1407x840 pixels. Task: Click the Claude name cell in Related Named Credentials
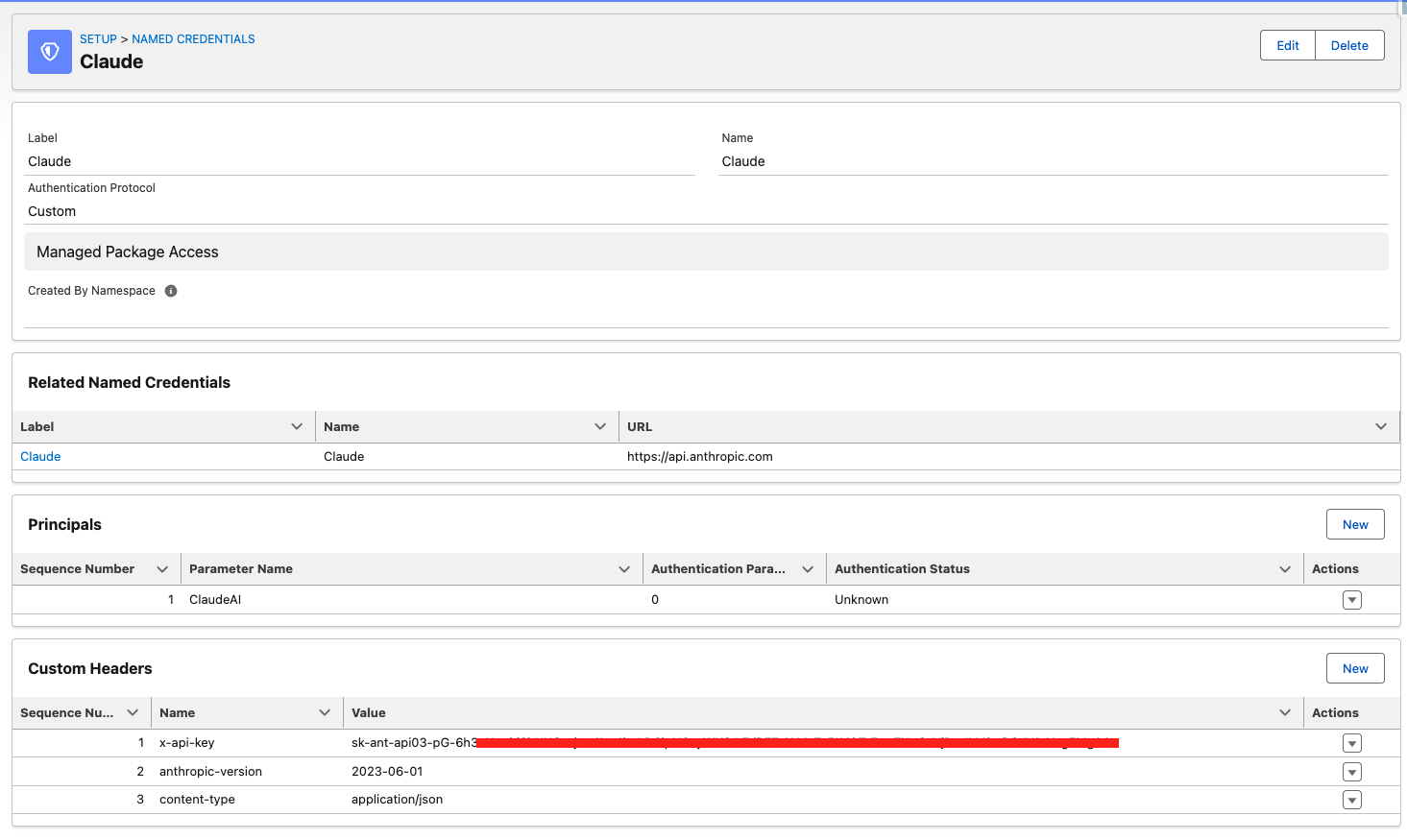(x=344, y=457)
